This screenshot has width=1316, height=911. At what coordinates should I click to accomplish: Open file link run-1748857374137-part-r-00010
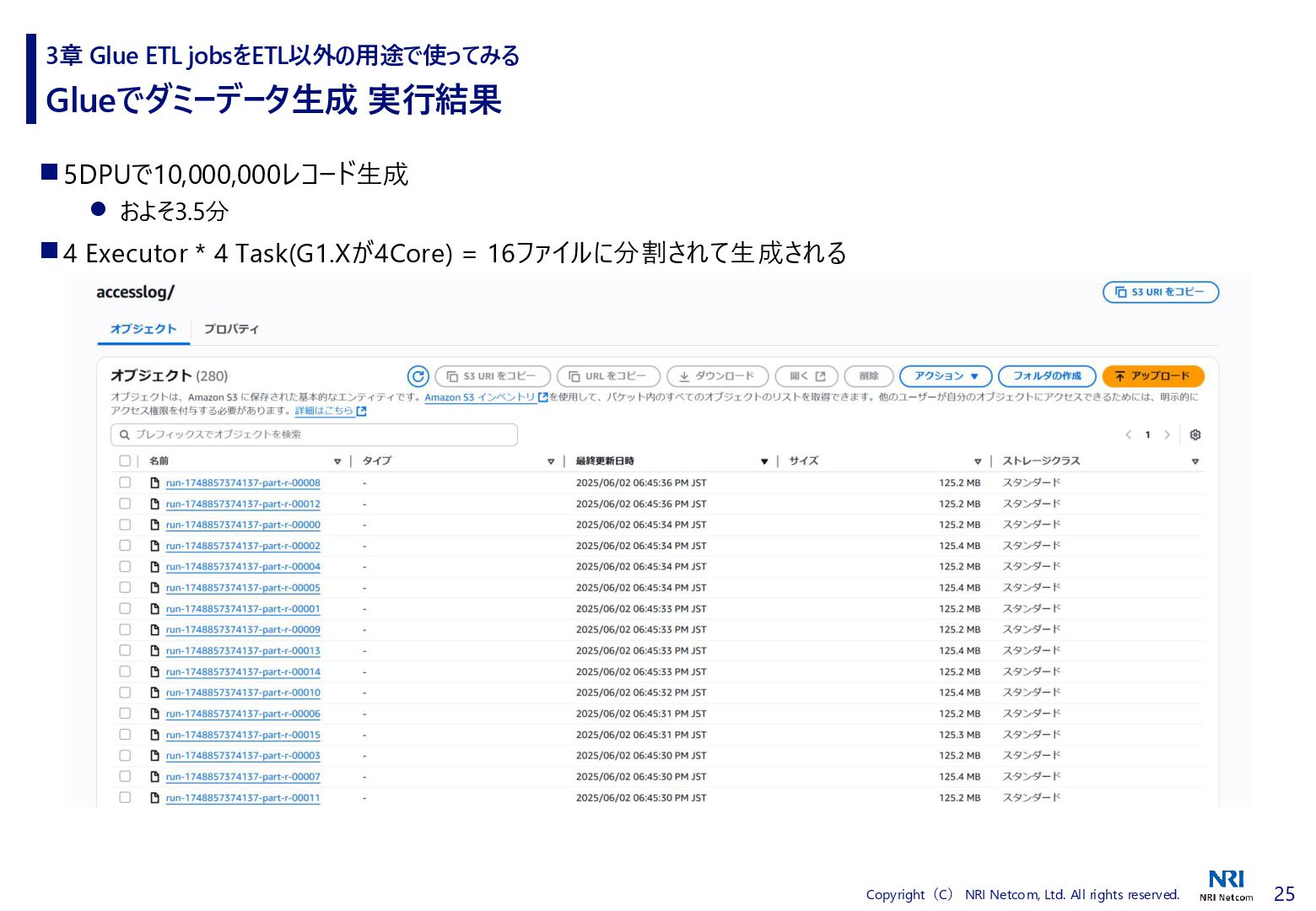pos(243,693)
